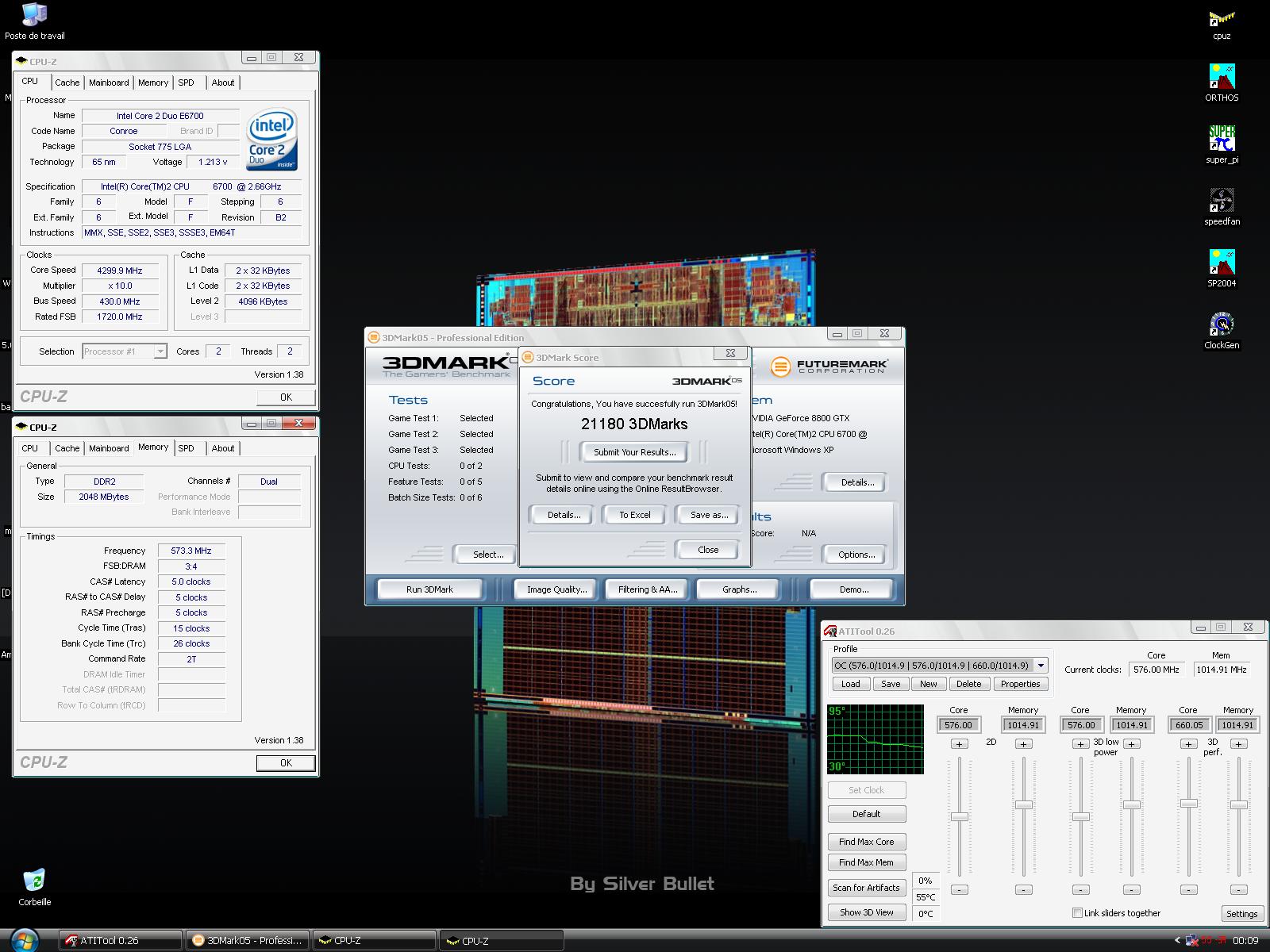
Task: Click Find Max Mem in ATITool
Action: [x=867, y=862]
